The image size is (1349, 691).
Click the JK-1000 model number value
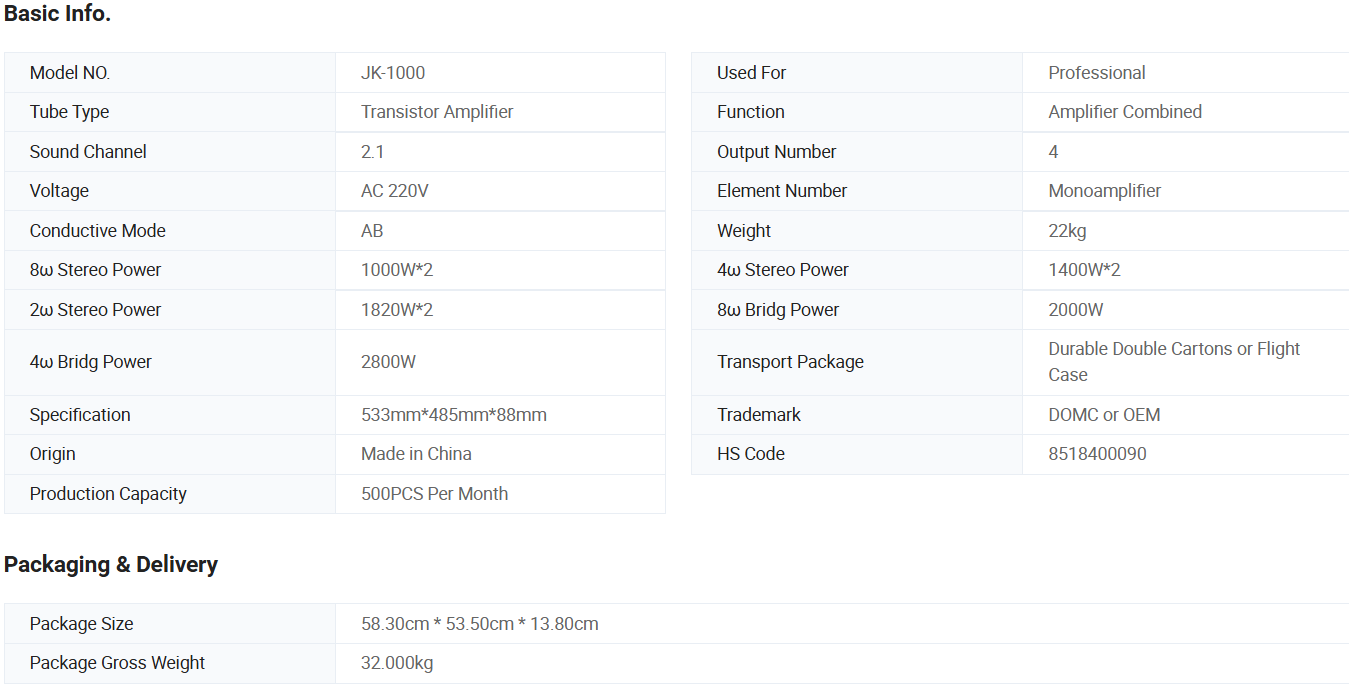click(393, 73)
